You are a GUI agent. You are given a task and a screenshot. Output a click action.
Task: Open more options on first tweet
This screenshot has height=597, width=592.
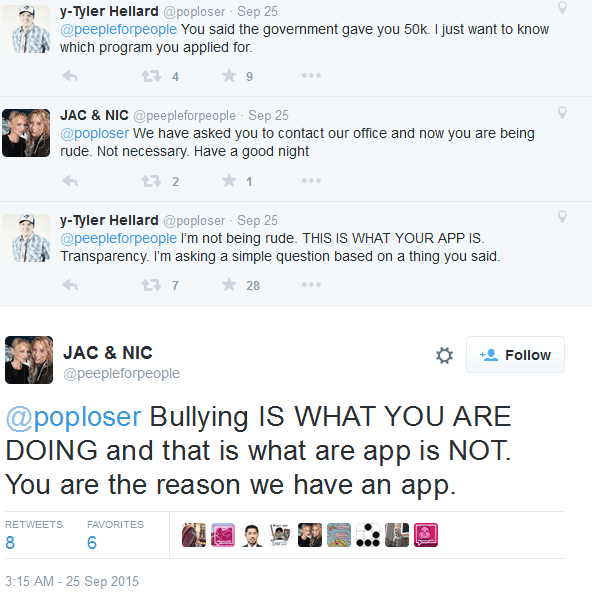tap(311, 76)
